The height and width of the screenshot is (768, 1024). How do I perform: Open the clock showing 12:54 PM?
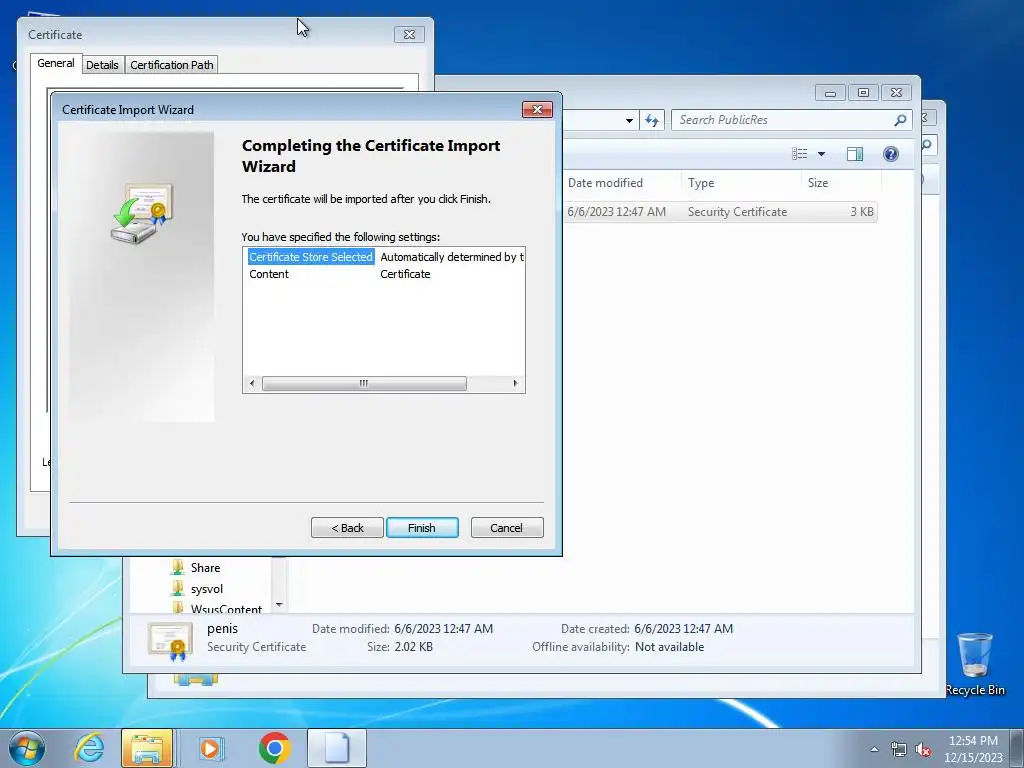[973, 748]
